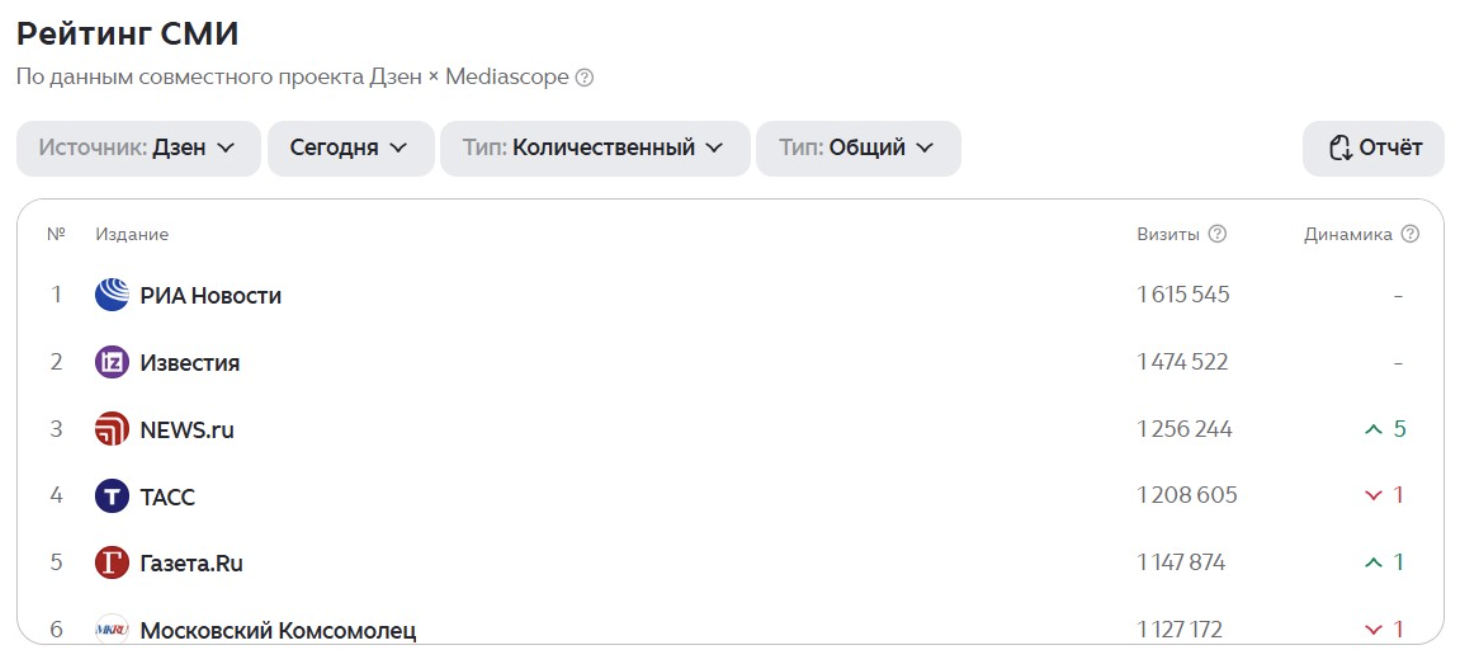
Task: Click the ТАСС dark blue logo icon
Action: click(x=112, y=496)
